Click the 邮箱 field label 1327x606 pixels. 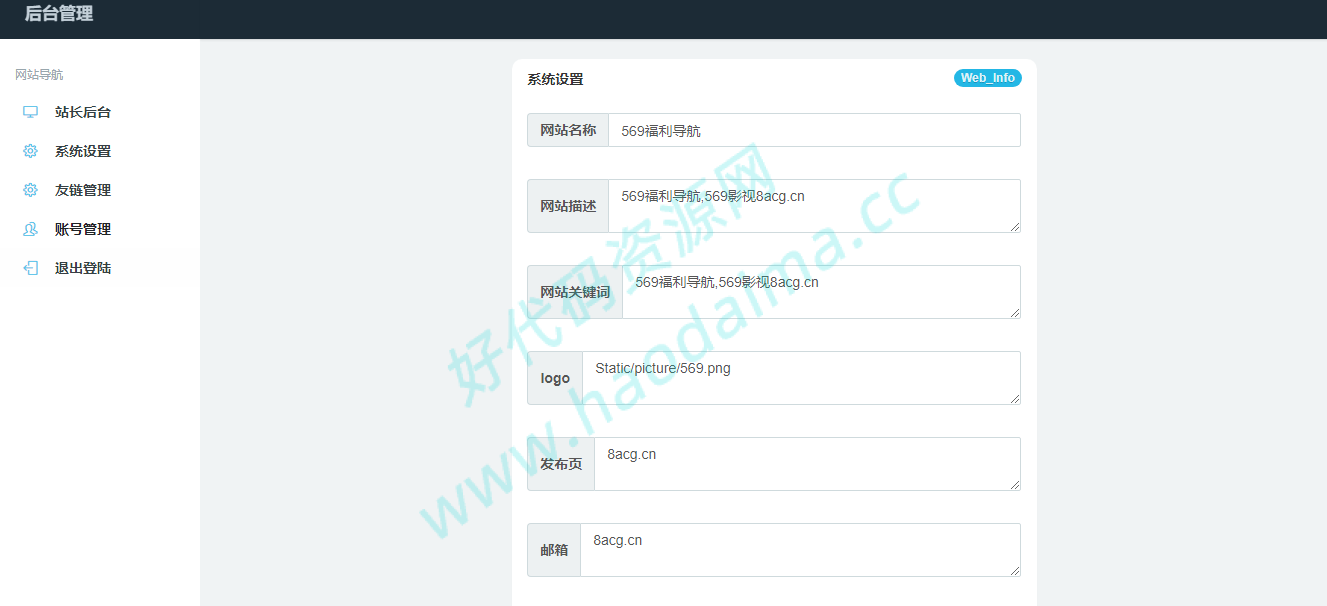click(554, 550)
